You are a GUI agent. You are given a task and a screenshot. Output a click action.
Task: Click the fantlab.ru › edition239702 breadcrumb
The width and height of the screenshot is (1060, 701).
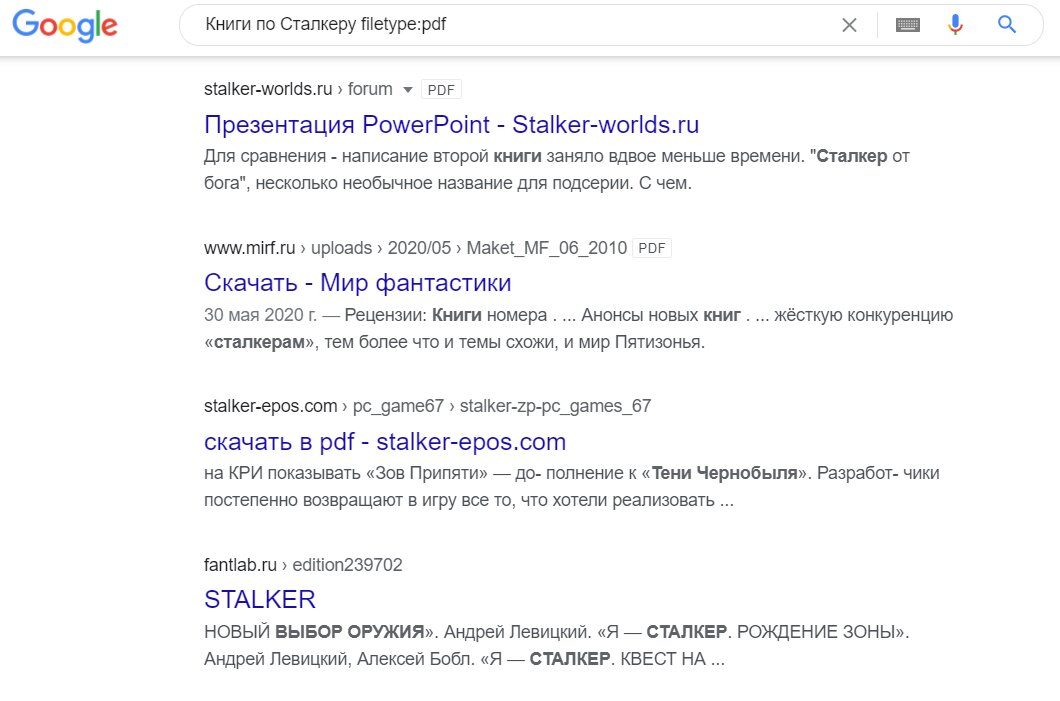click(303, 565)
